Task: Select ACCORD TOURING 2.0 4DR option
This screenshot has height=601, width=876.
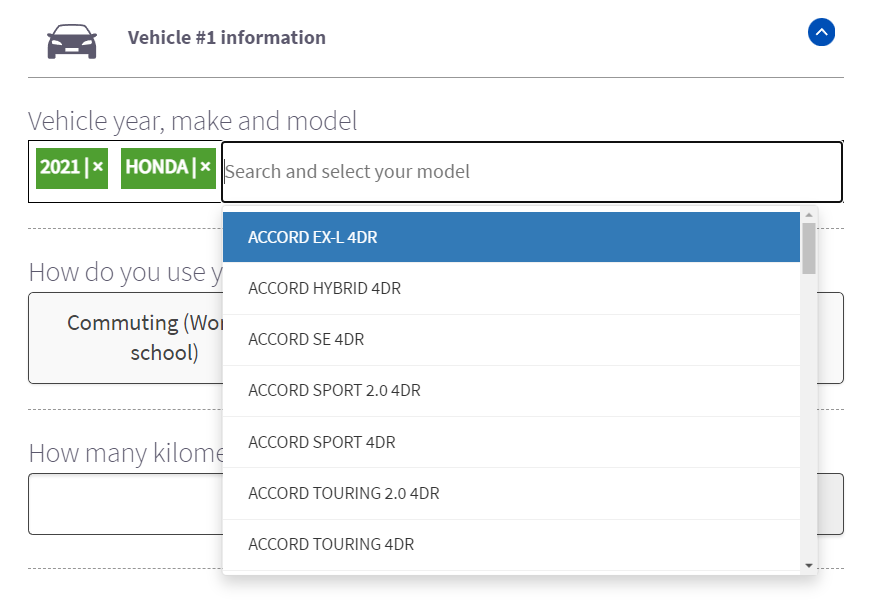Action: point(510,493)
